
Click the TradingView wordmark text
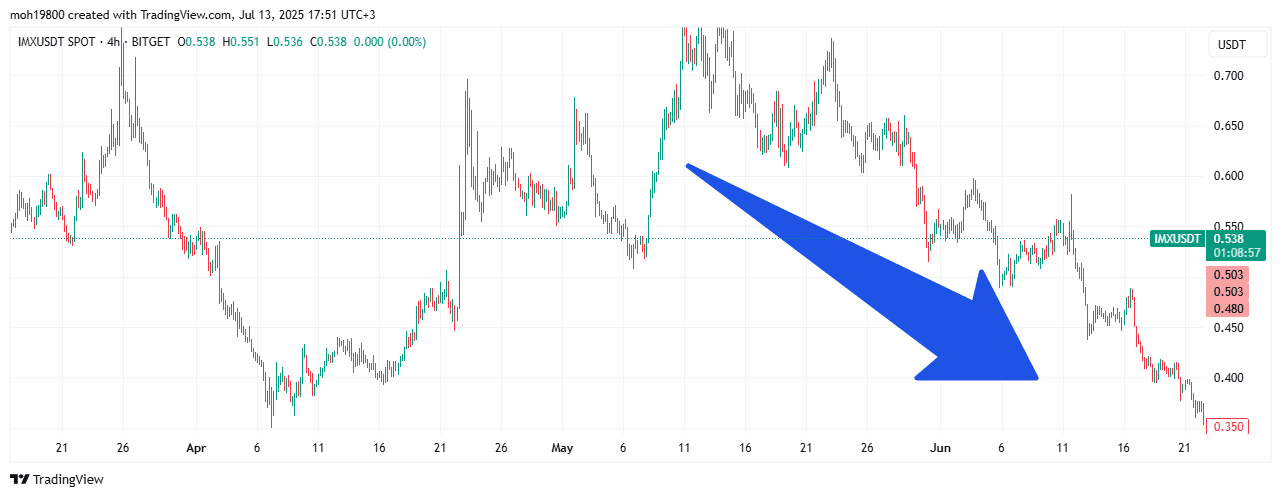[x=68, y=480]
